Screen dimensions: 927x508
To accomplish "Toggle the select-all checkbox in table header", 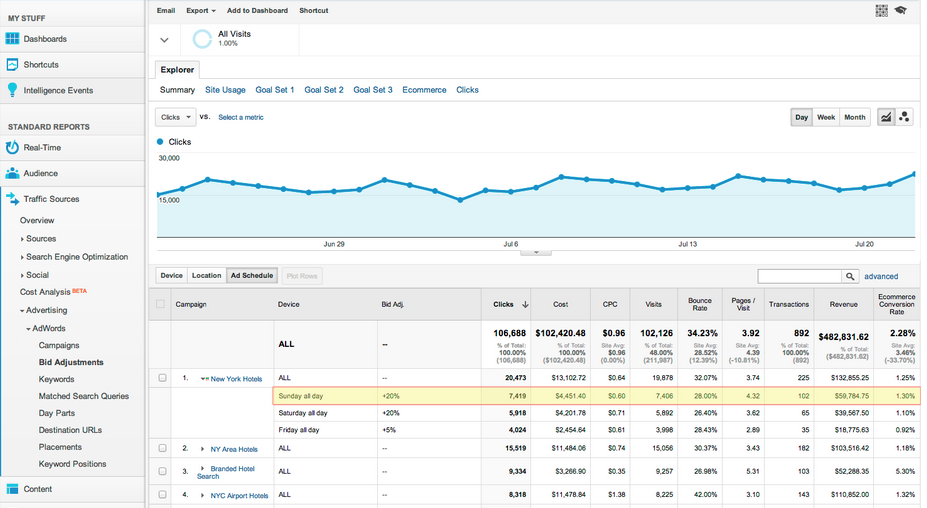I will (162, 304).
